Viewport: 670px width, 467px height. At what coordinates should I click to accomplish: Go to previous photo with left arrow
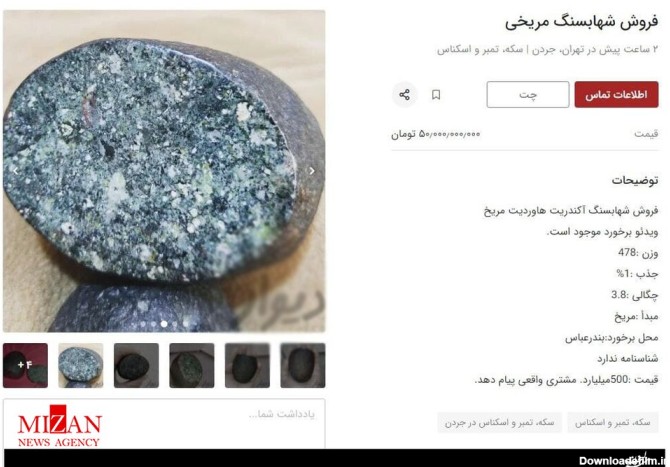pyautogui.click(x=15, y=171)
